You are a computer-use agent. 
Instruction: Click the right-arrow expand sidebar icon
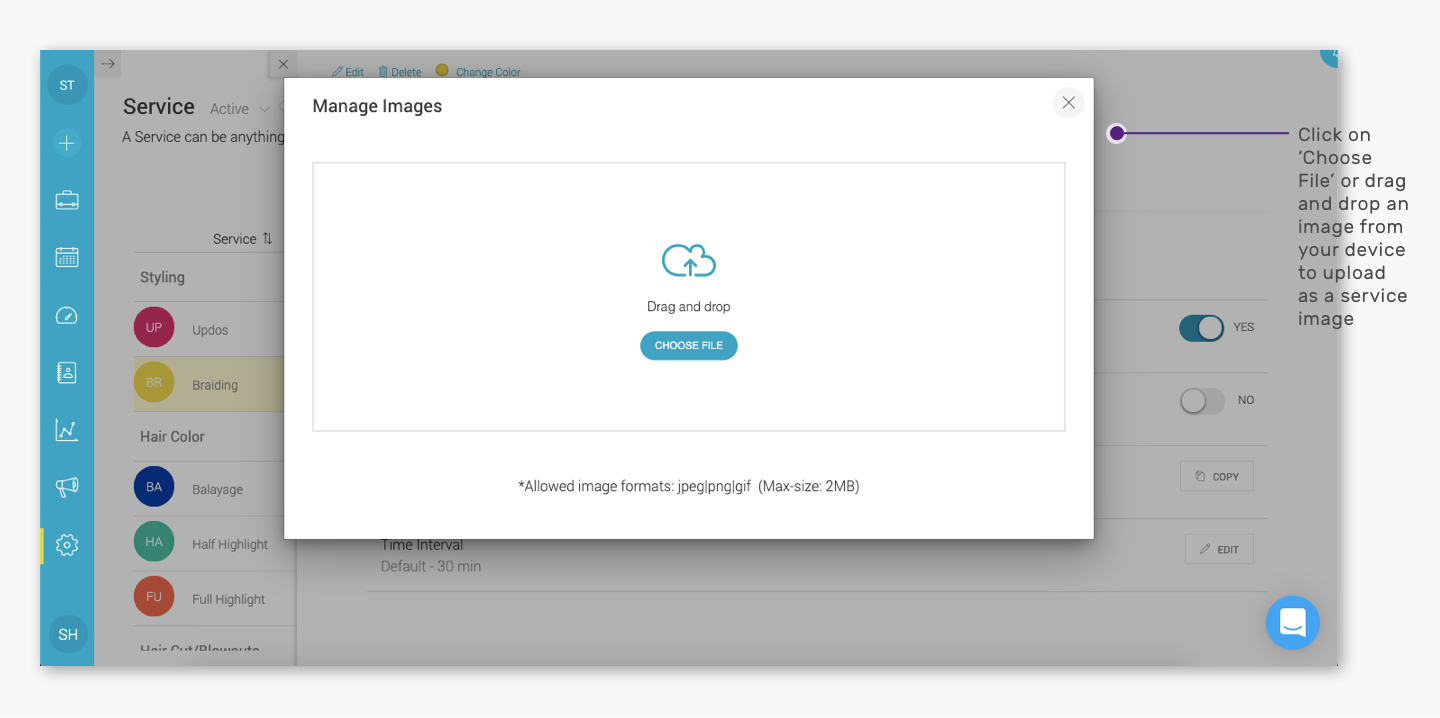[x=108, y=64]
